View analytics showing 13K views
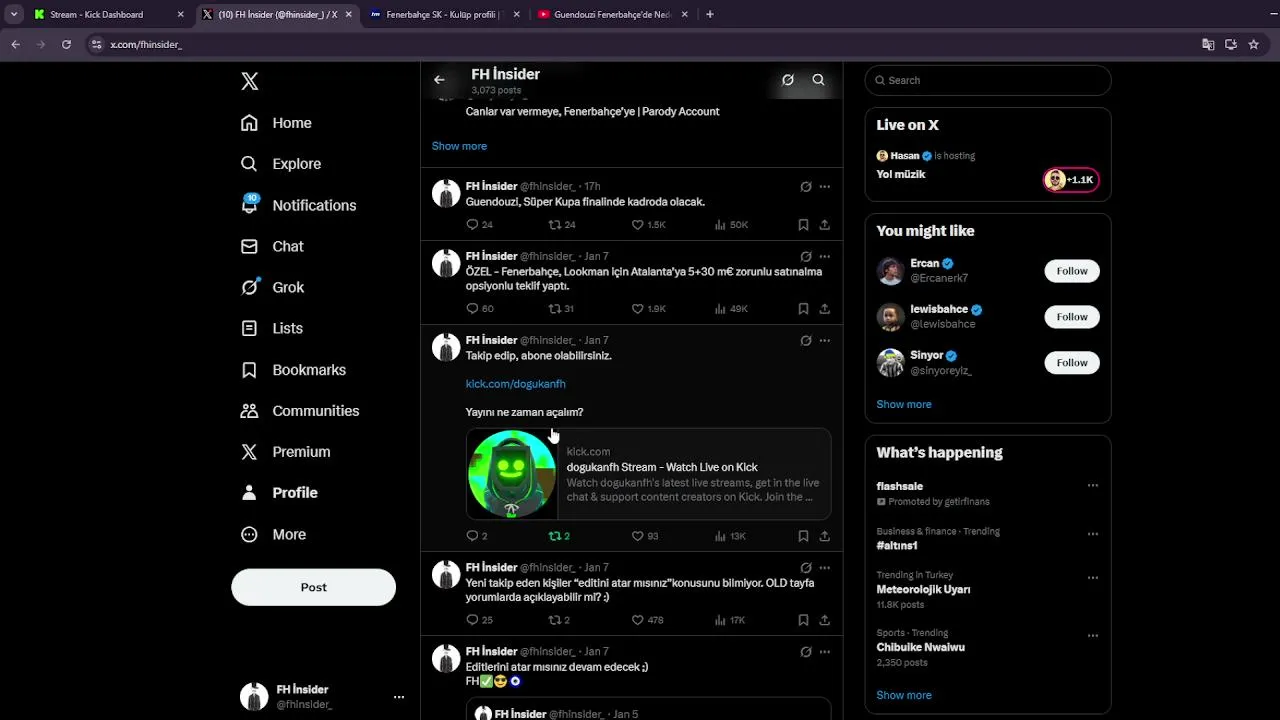This screenshot has height=720, width=1280. [x=731, y=536]
